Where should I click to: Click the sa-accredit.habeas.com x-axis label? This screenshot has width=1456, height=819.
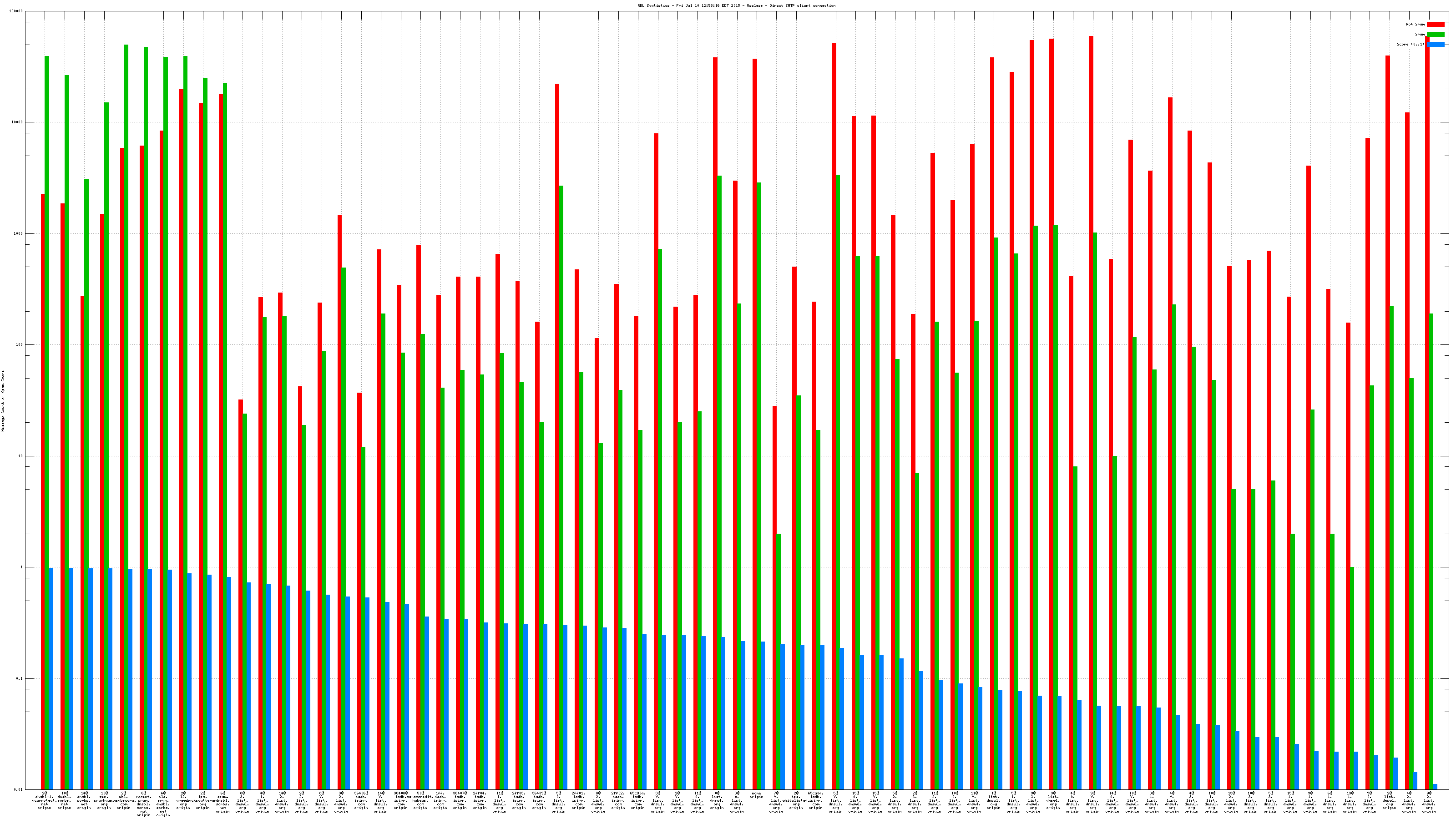click(x=420, y=800)
